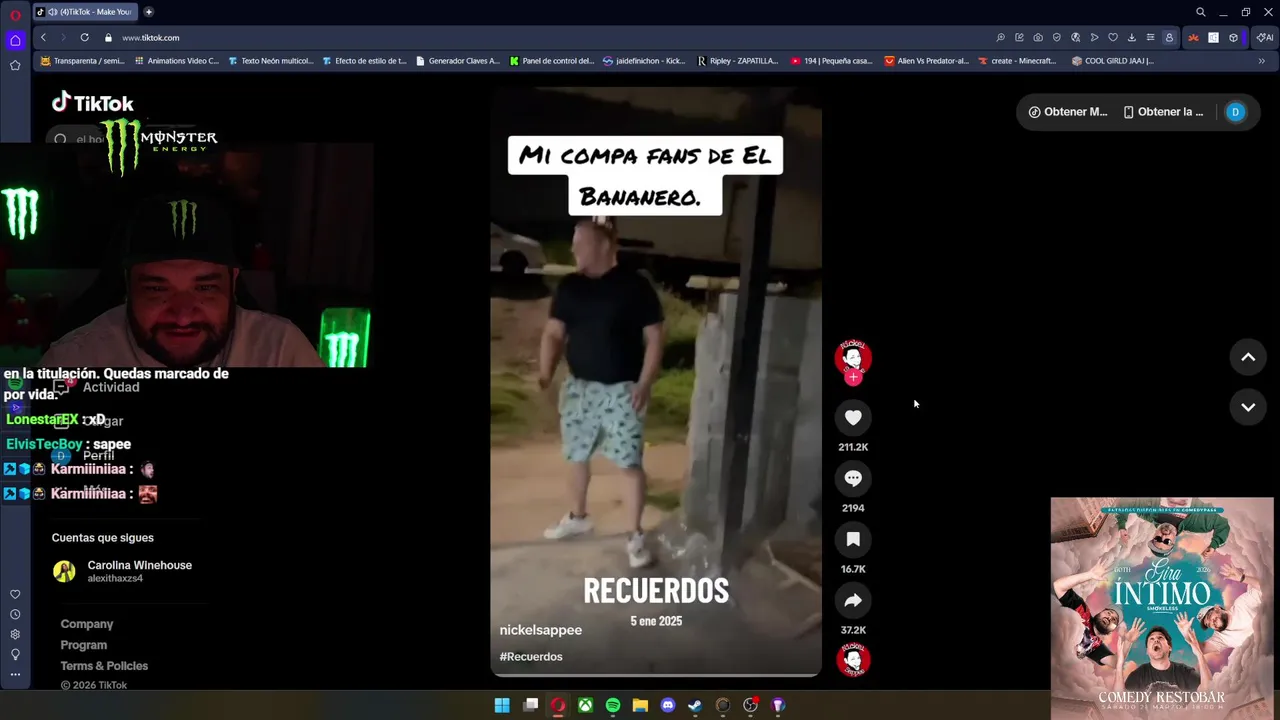Open the extensions cube icon
The height and width of the screenshot is (720, 1280).
pos(1233,37)
